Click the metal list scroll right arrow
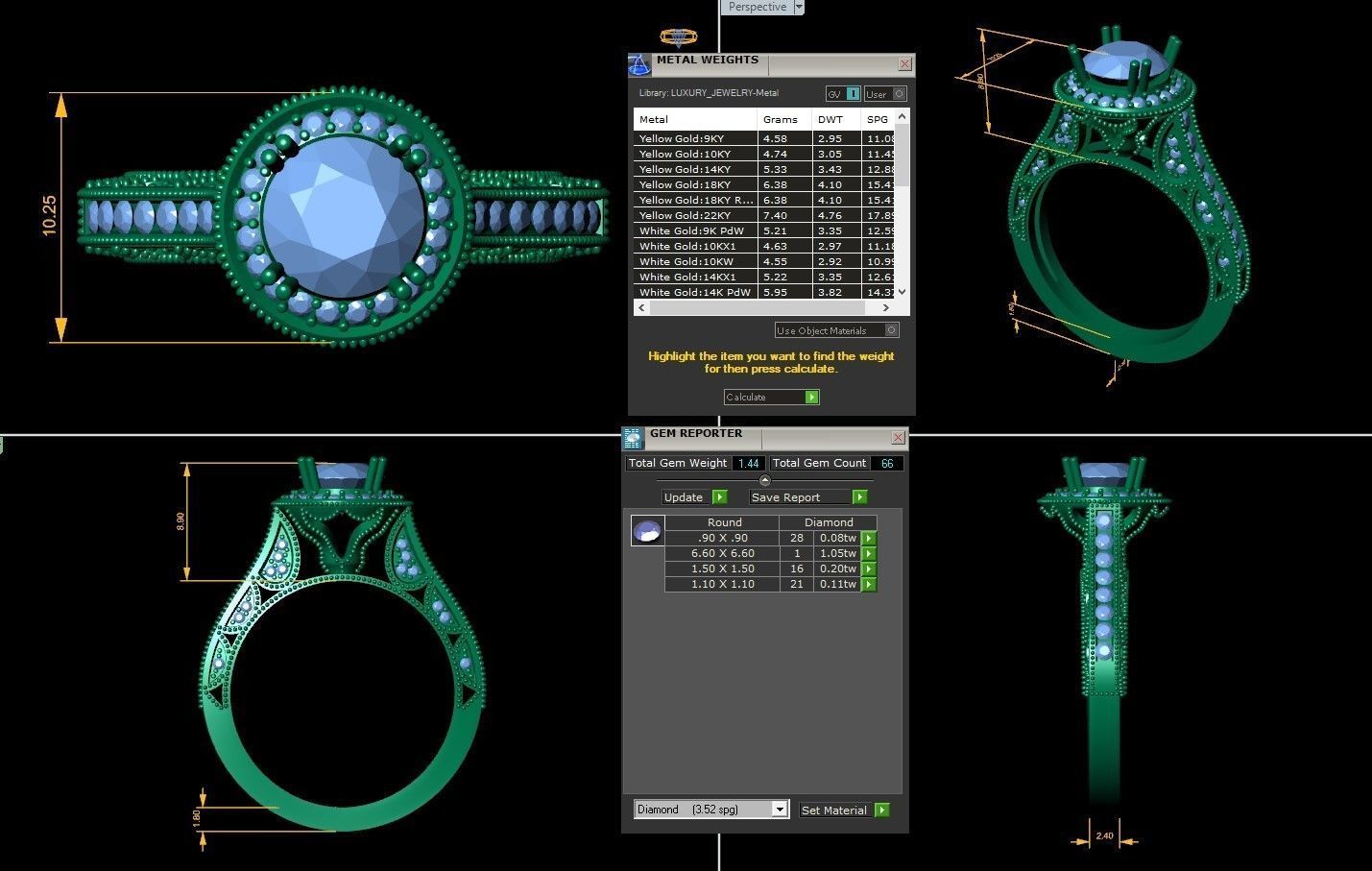The image size is (1372, 871). (885, 308)
